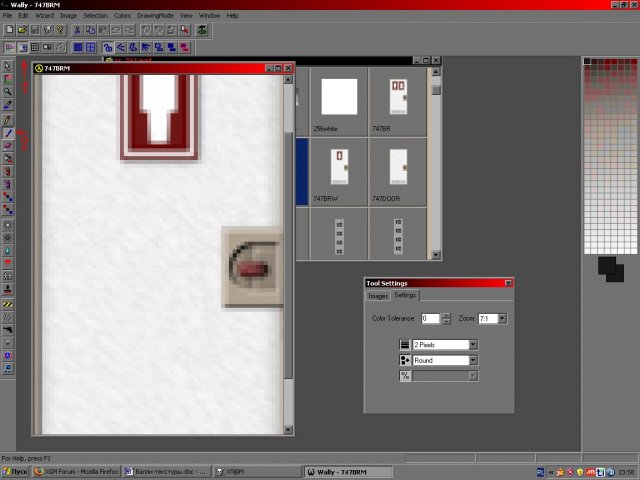Select the rubber stamp tool

point(8,289)
